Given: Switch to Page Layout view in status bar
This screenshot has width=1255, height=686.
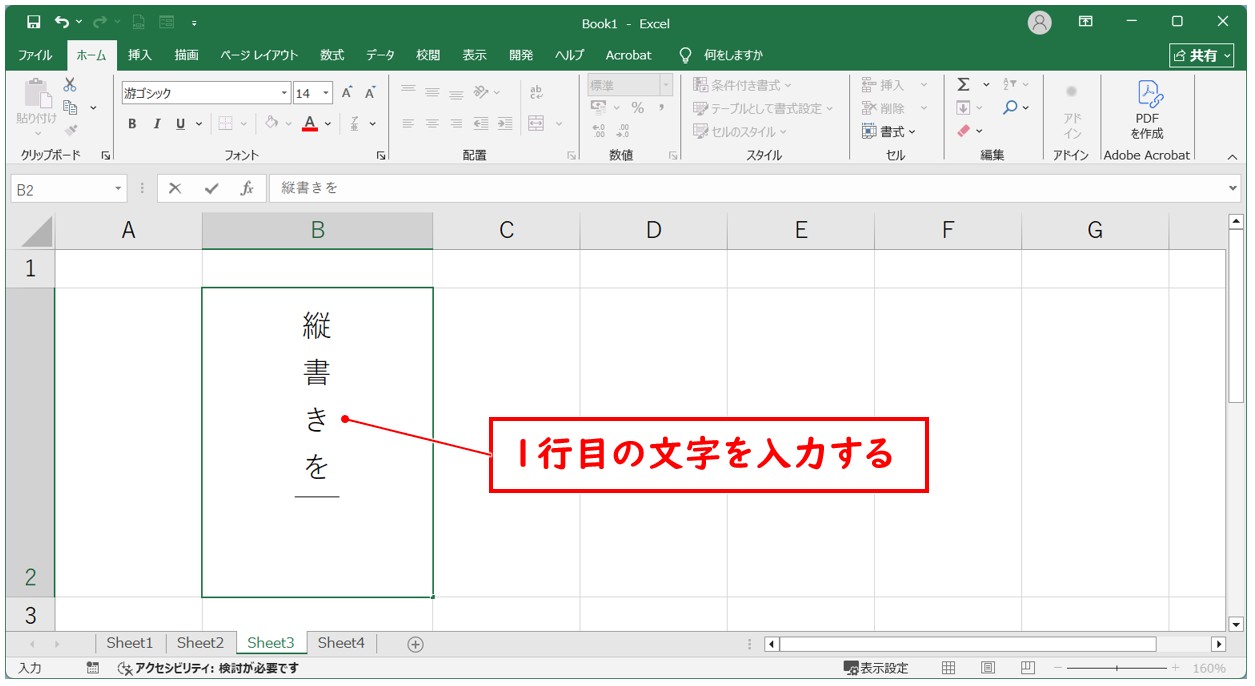Looking at the screenshot, I should (x=988, y=668).
